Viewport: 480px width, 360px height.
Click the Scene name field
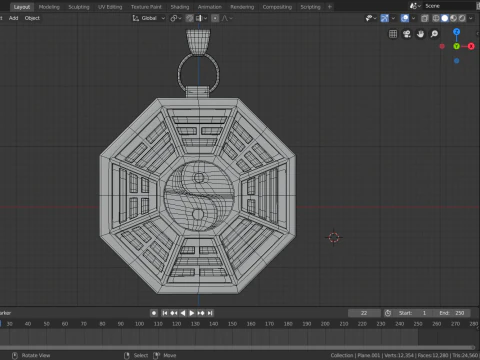pos(449,6)
